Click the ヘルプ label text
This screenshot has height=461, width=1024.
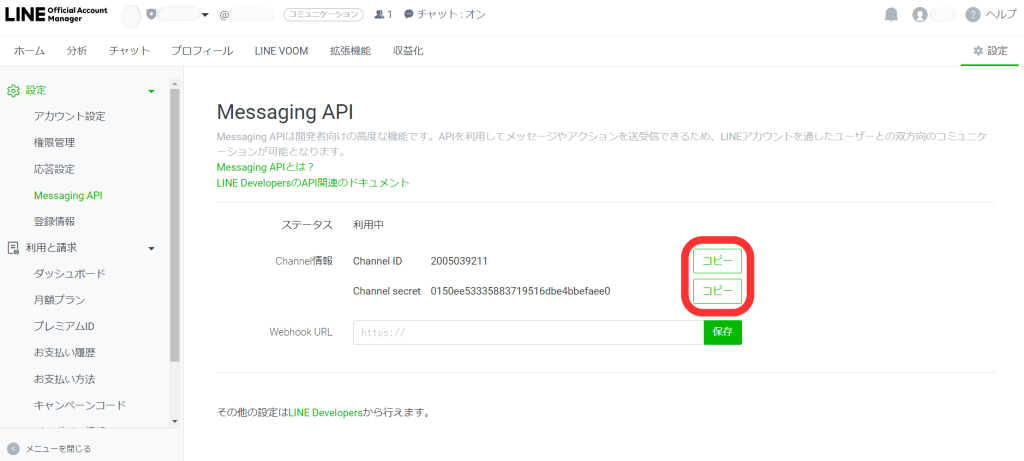click(1000, 14)
